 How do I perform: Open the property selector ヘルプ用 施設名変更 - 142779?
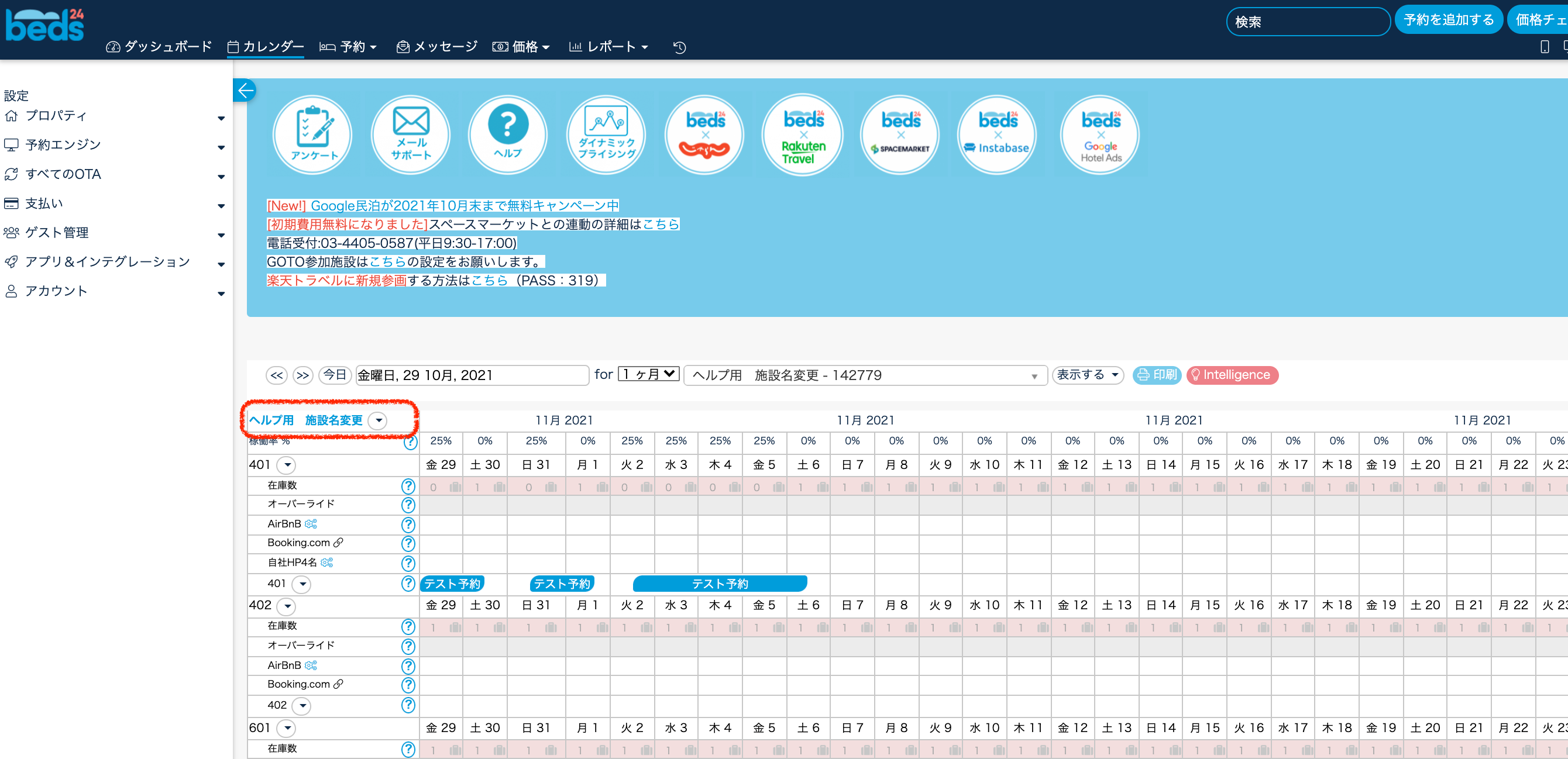(x=864, y=375)
